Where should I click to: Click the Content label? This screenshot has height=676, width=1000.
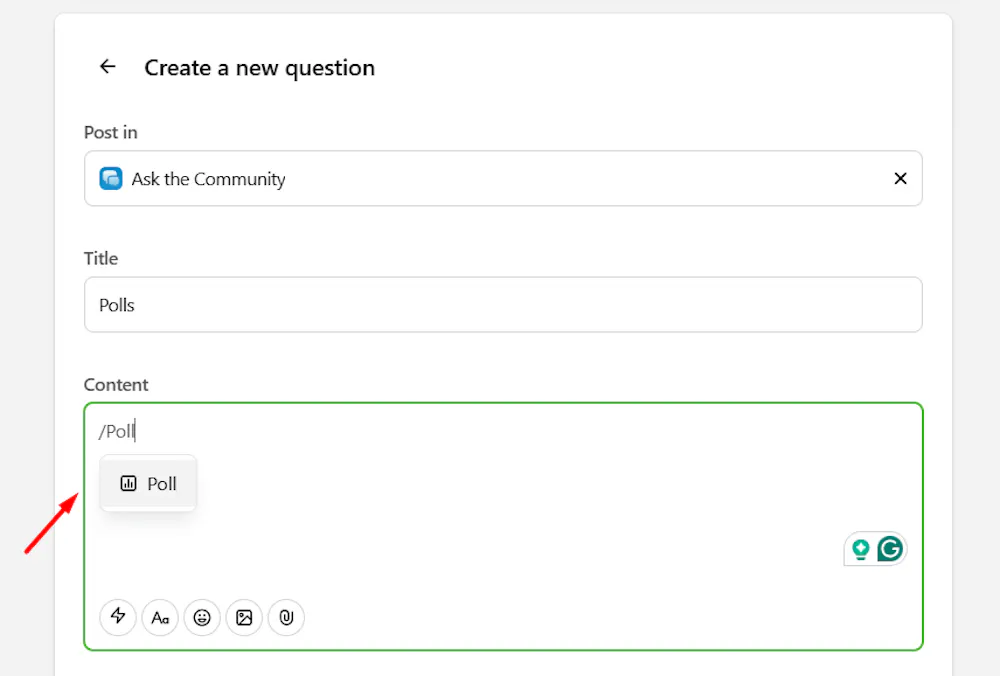point(116,385)
